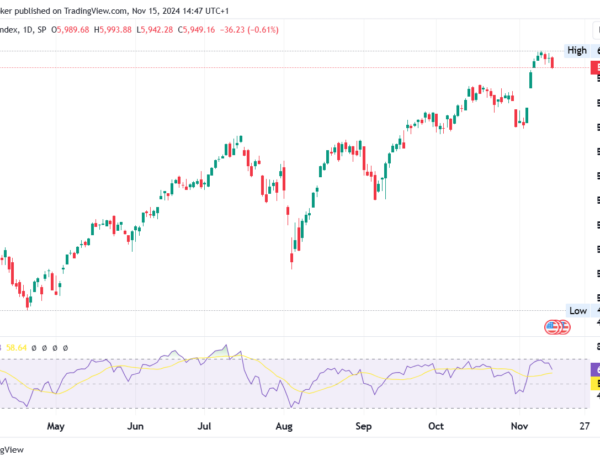Click the Sep label on time axis
The width and height of the screenshot is (600, 461).
tap(364, 425)
